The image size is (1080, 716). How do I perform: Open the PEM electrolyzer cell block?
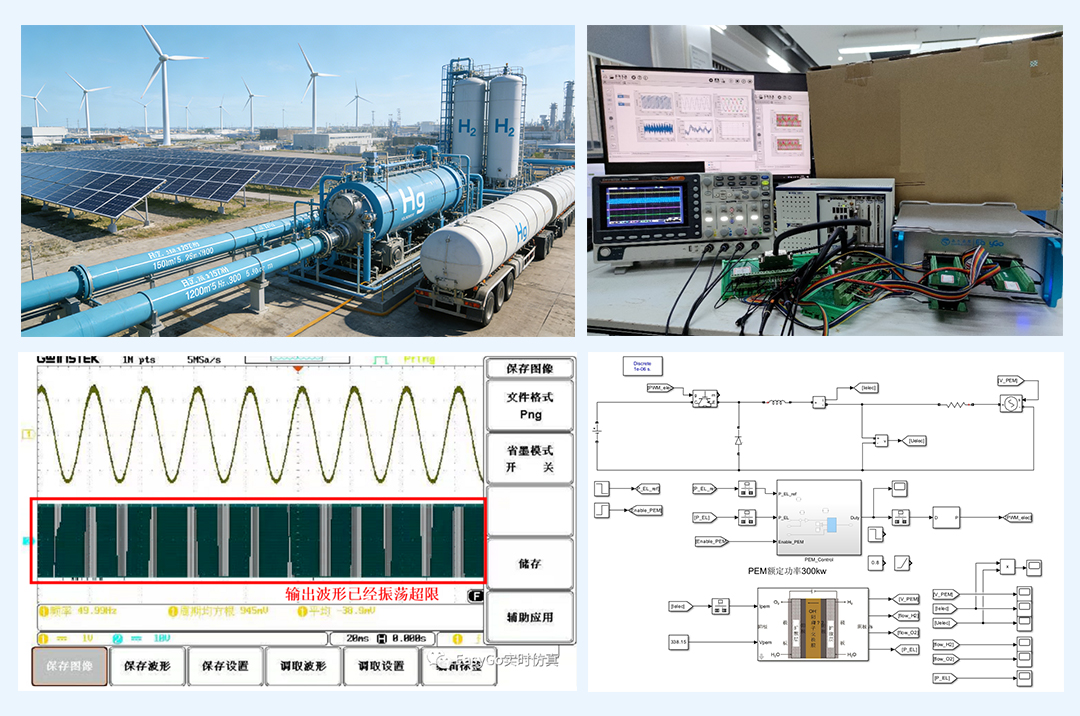click(x=813, y=626)
